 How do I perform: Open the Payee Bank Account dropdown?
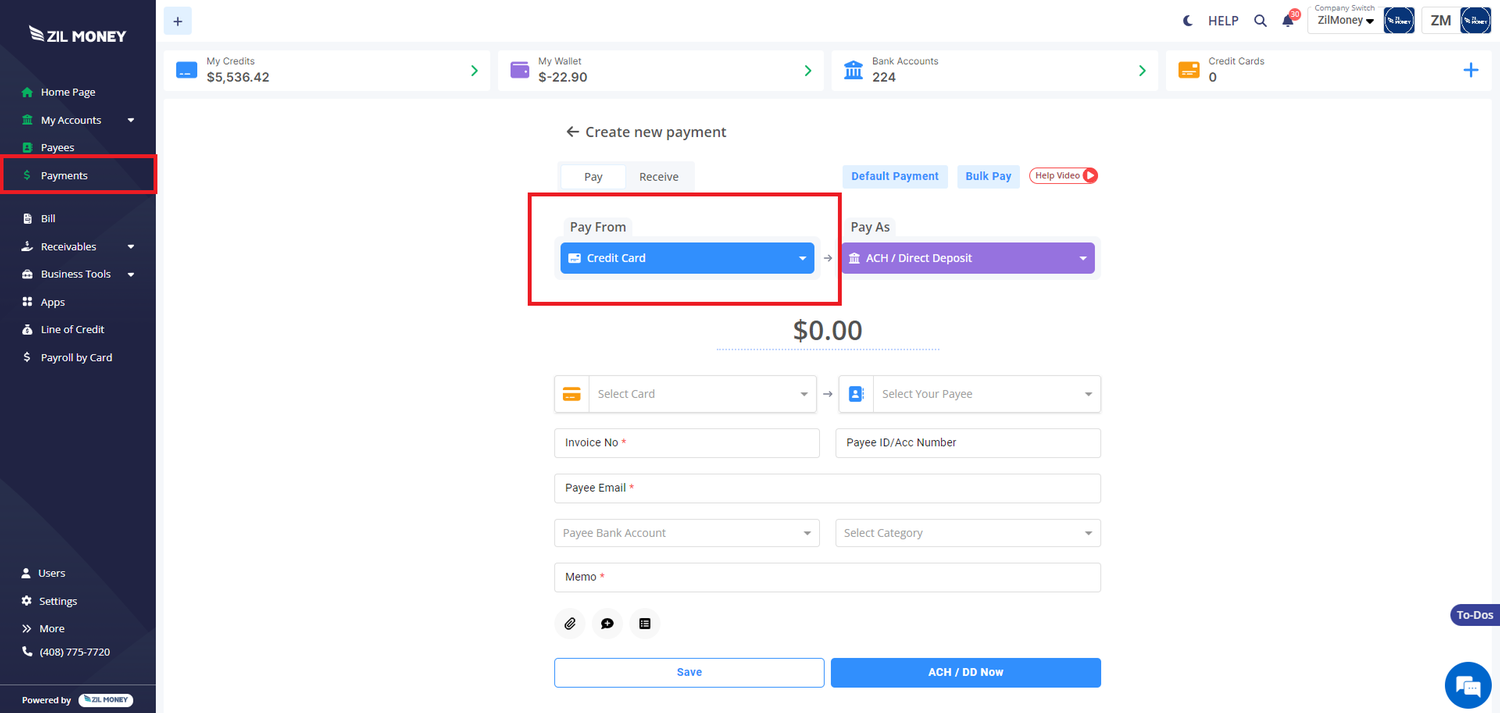[687, 533]
